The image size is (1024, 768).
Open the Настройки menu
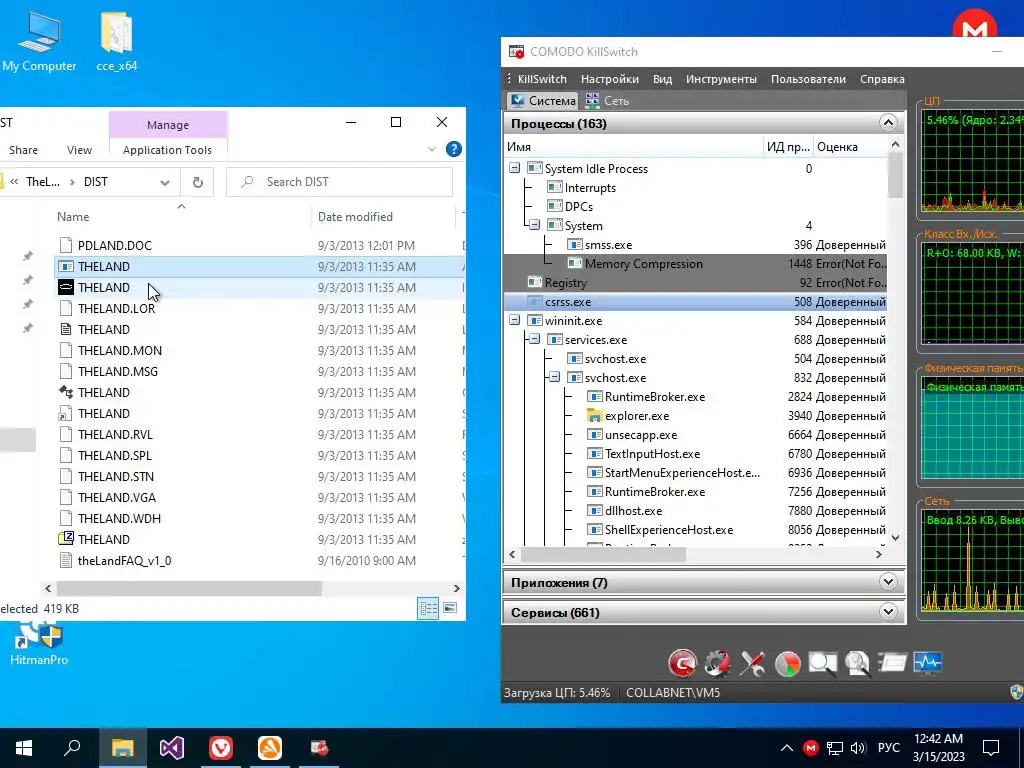tap(609, 79)
